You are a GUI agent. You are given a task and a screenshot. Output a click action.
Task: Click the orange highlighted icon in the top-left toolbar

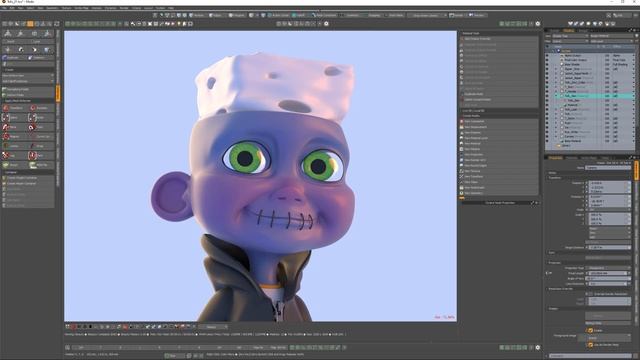click(x=30, y=24)
